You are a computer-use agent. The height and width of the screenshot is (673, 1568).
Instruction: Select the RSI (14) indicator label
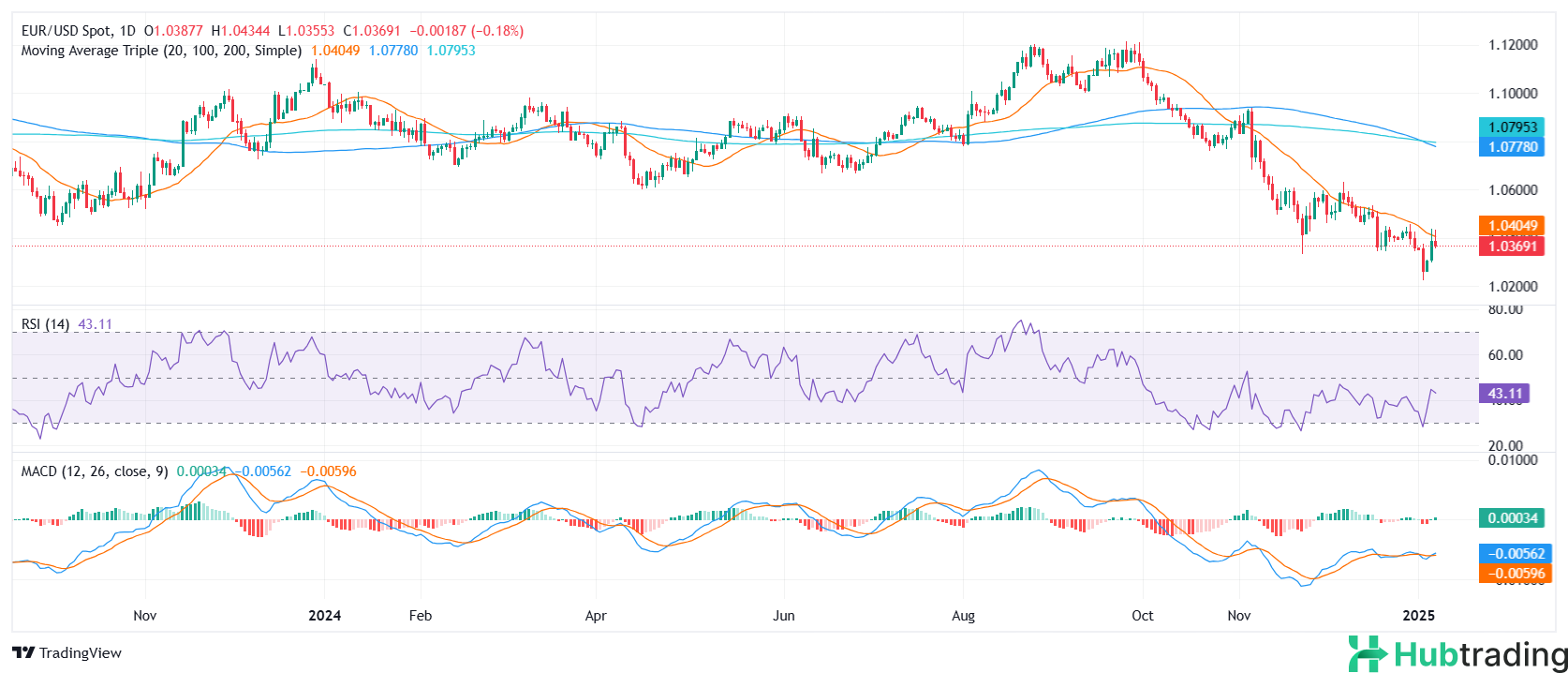(45, 324)
